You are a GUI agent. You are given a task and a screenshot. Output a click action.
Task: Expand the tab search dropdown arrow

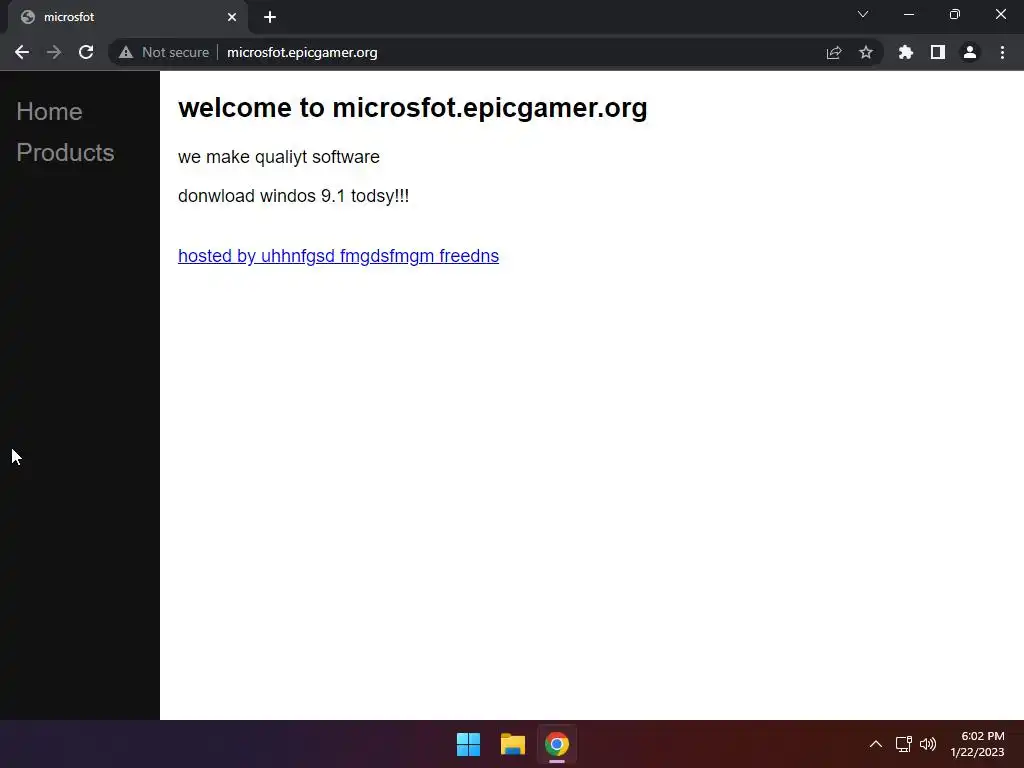pyautogui.click(x=863, y=14)
